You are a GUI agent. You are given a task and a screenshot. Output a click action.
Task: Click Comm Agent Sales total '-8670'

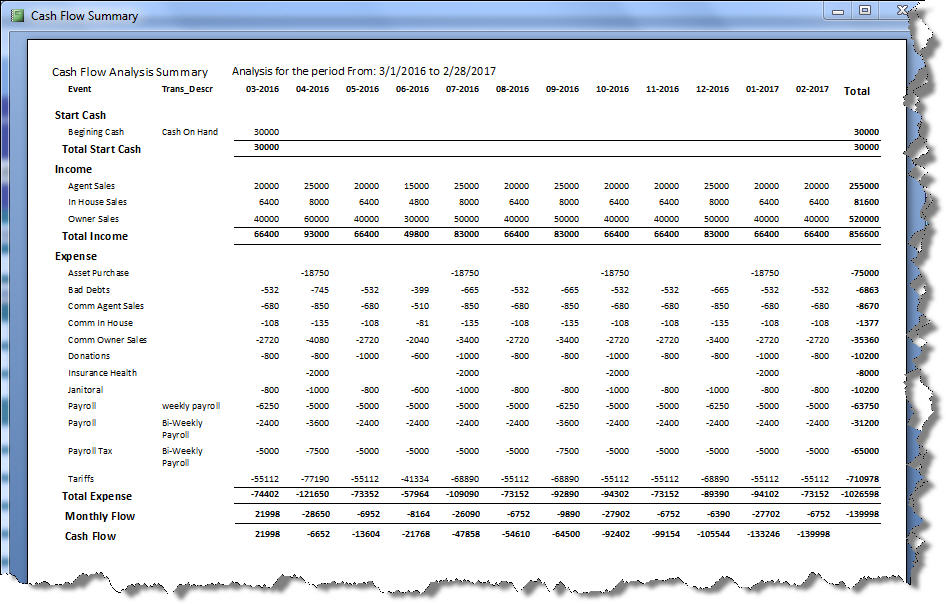[867, 306]
